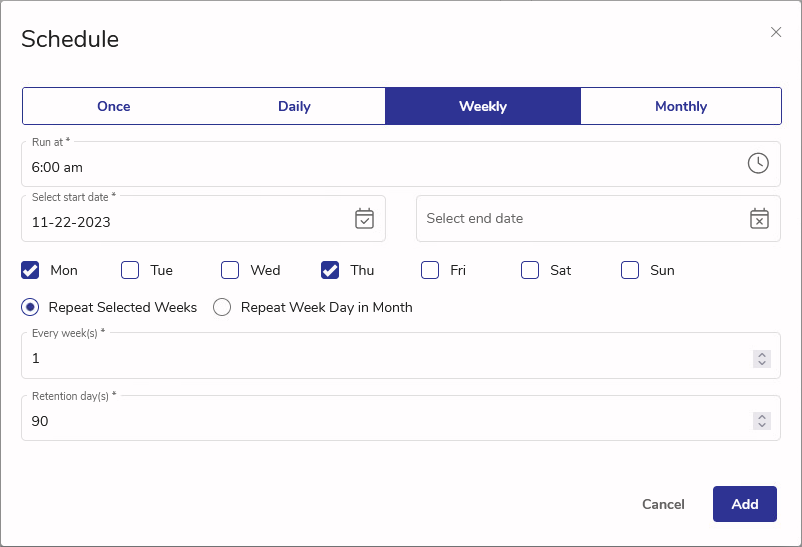This screenshot has height=547, width=802.
Task: Click the end date calendar clear icon
Action: coord(759,218)
